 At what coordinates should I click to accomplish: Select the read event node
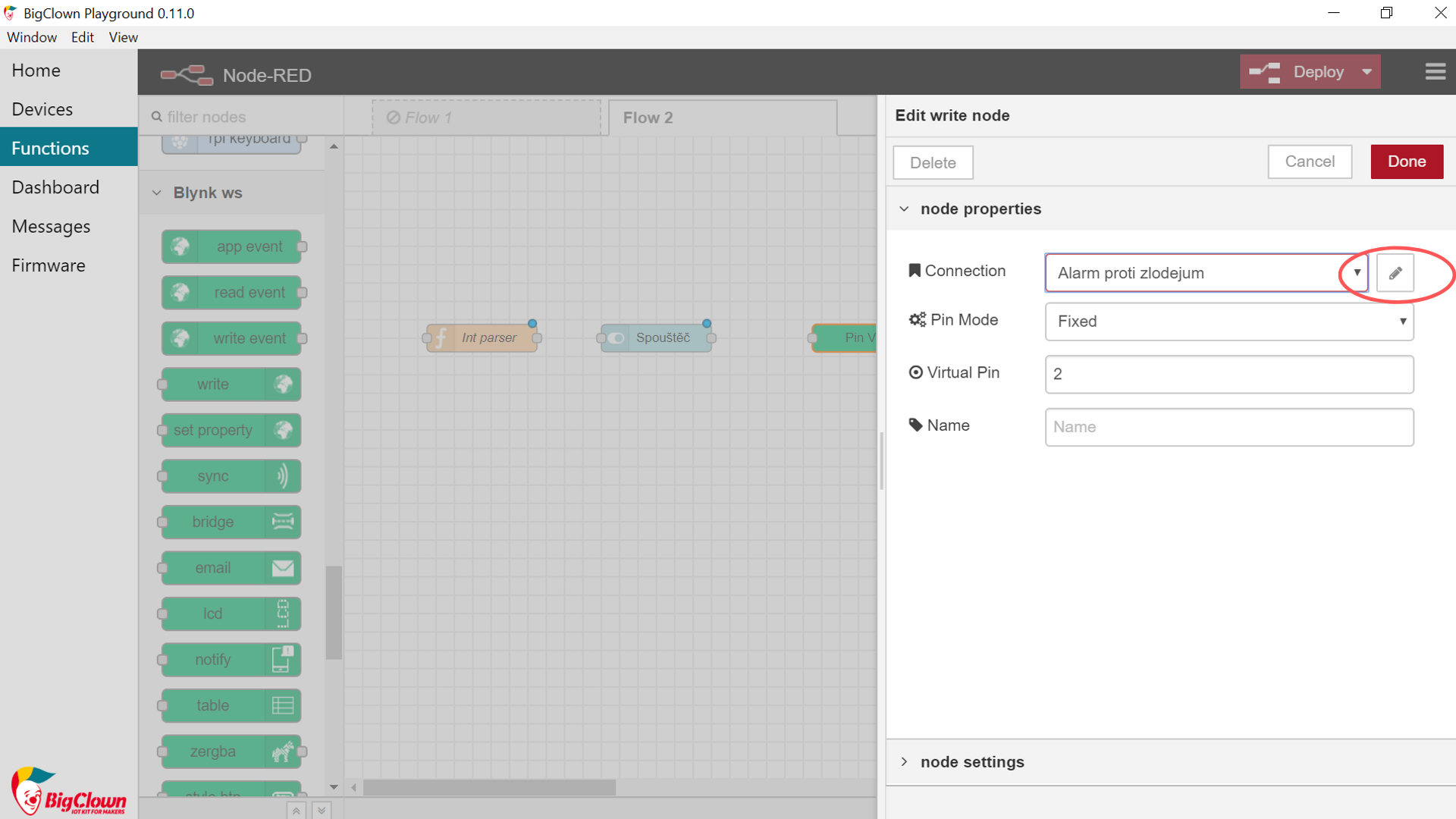232,293
